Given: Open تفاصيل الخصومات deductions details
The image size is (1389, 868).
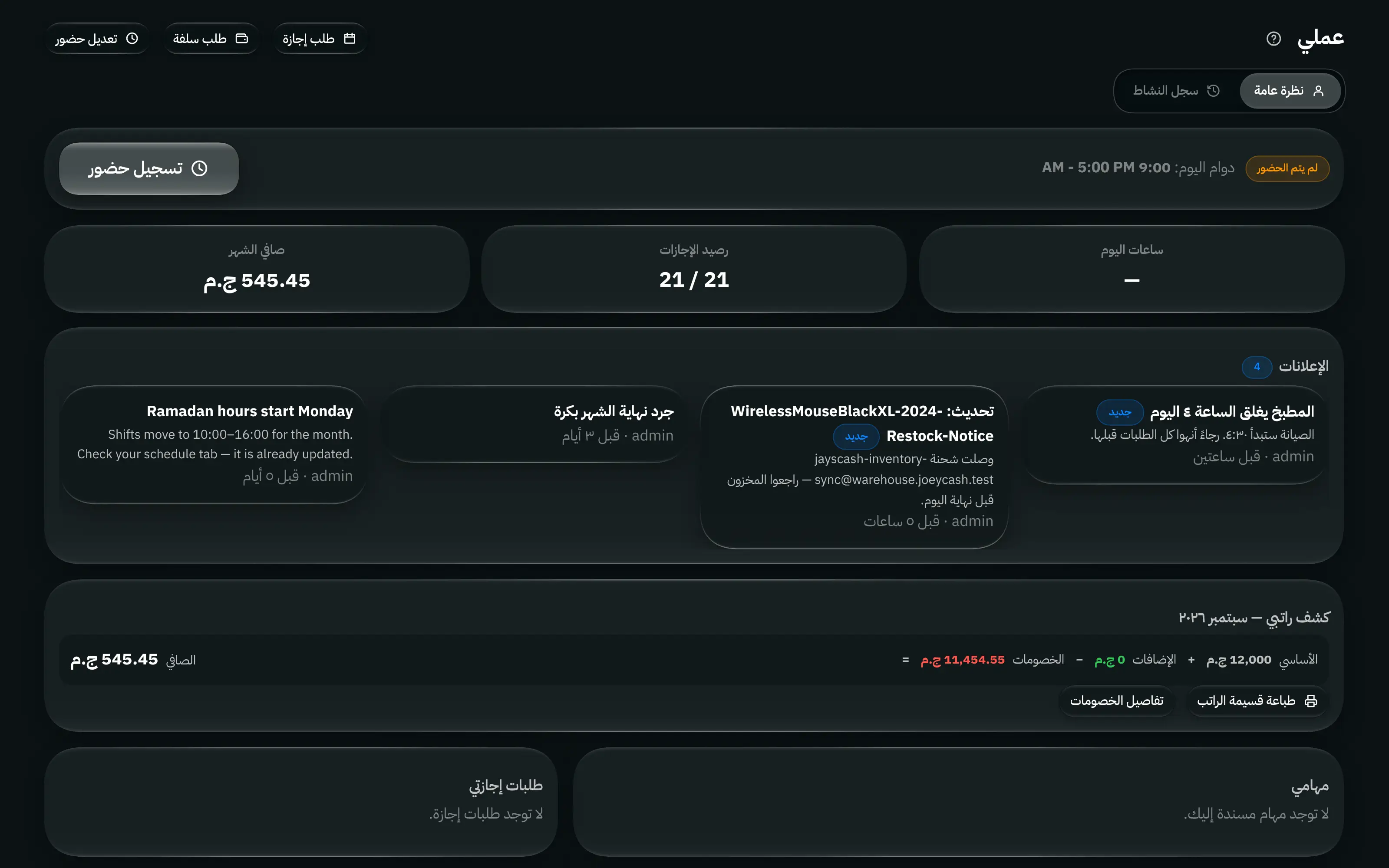Looking at the screenshot, I should tap(1116, 700).
